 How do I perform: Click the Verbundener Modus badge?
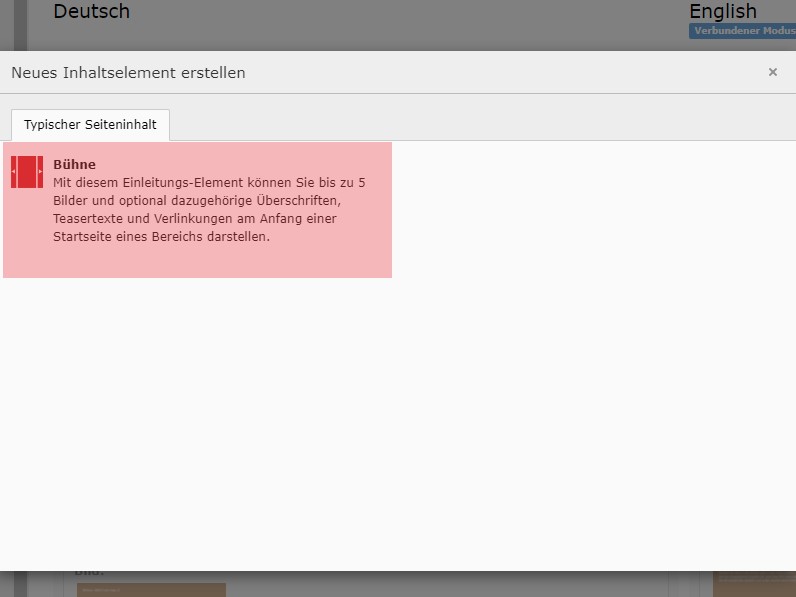click(x=742, y=31)
